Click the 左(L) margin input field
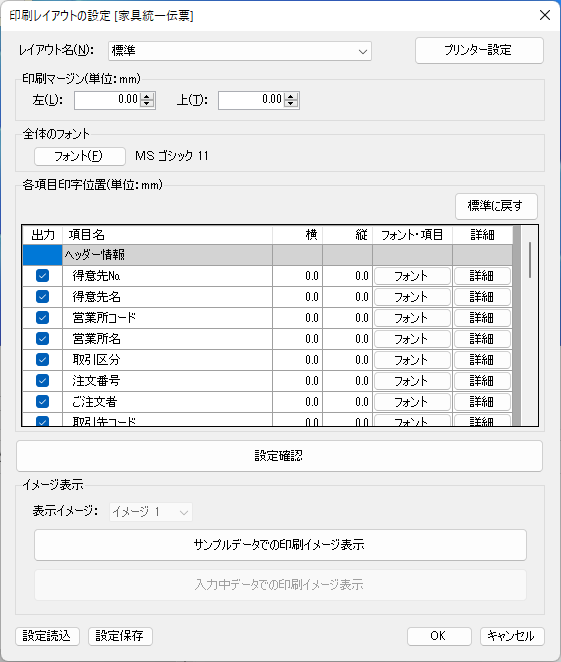 pos(108,100)
